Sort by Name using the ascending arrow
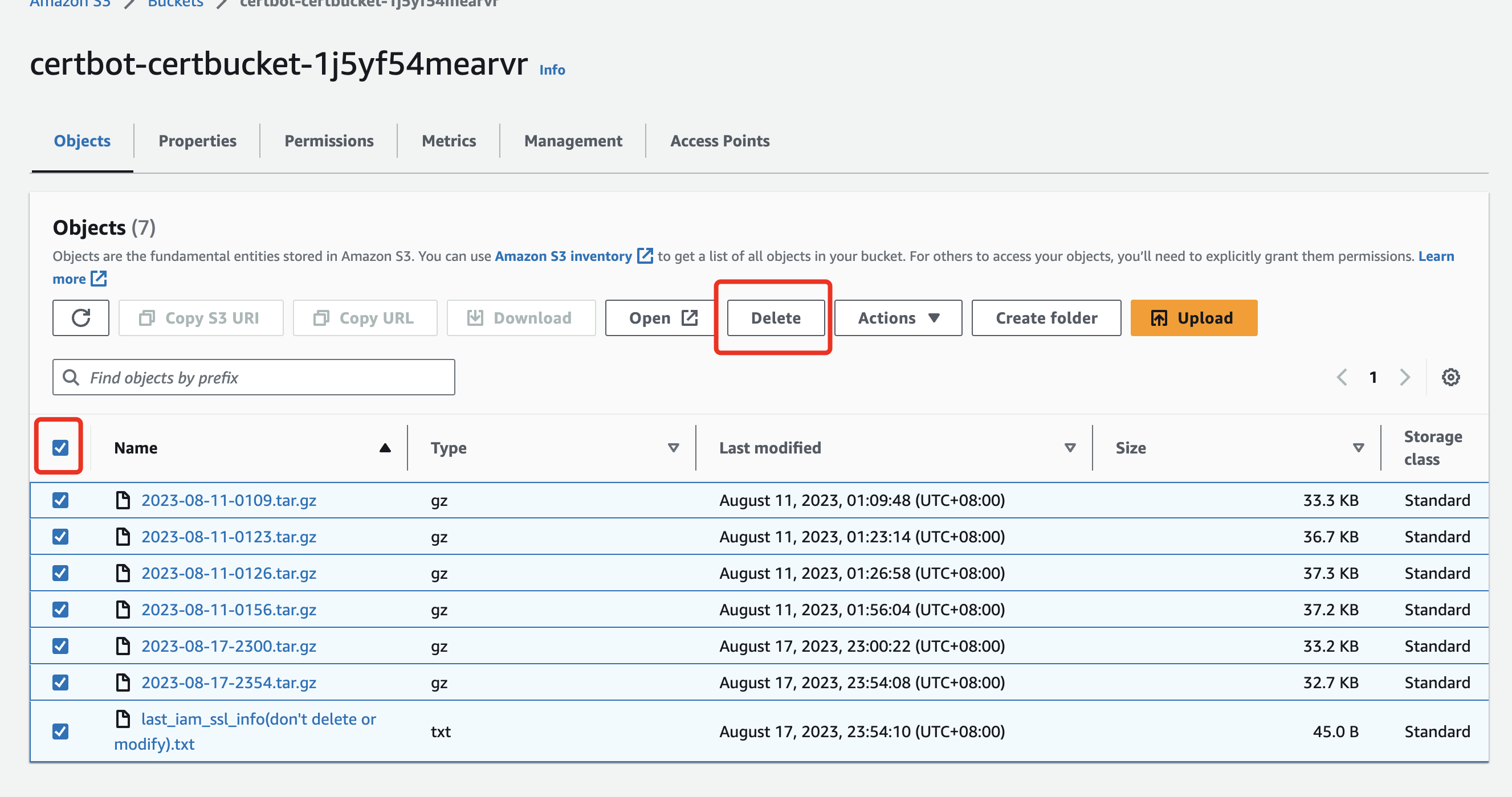The width and height of the screenshot is (1512, 797). tap(385, 448)
